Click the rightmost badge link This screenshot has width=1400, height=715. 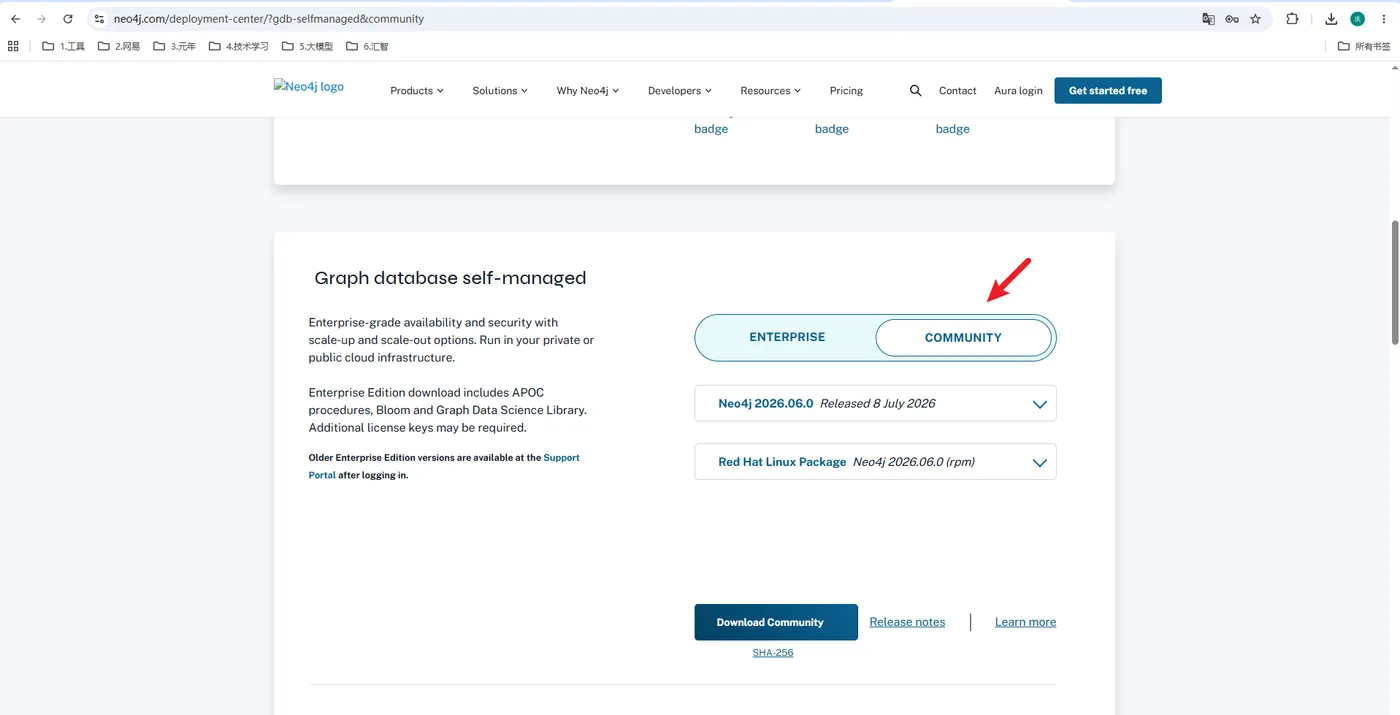pos(952,129)
